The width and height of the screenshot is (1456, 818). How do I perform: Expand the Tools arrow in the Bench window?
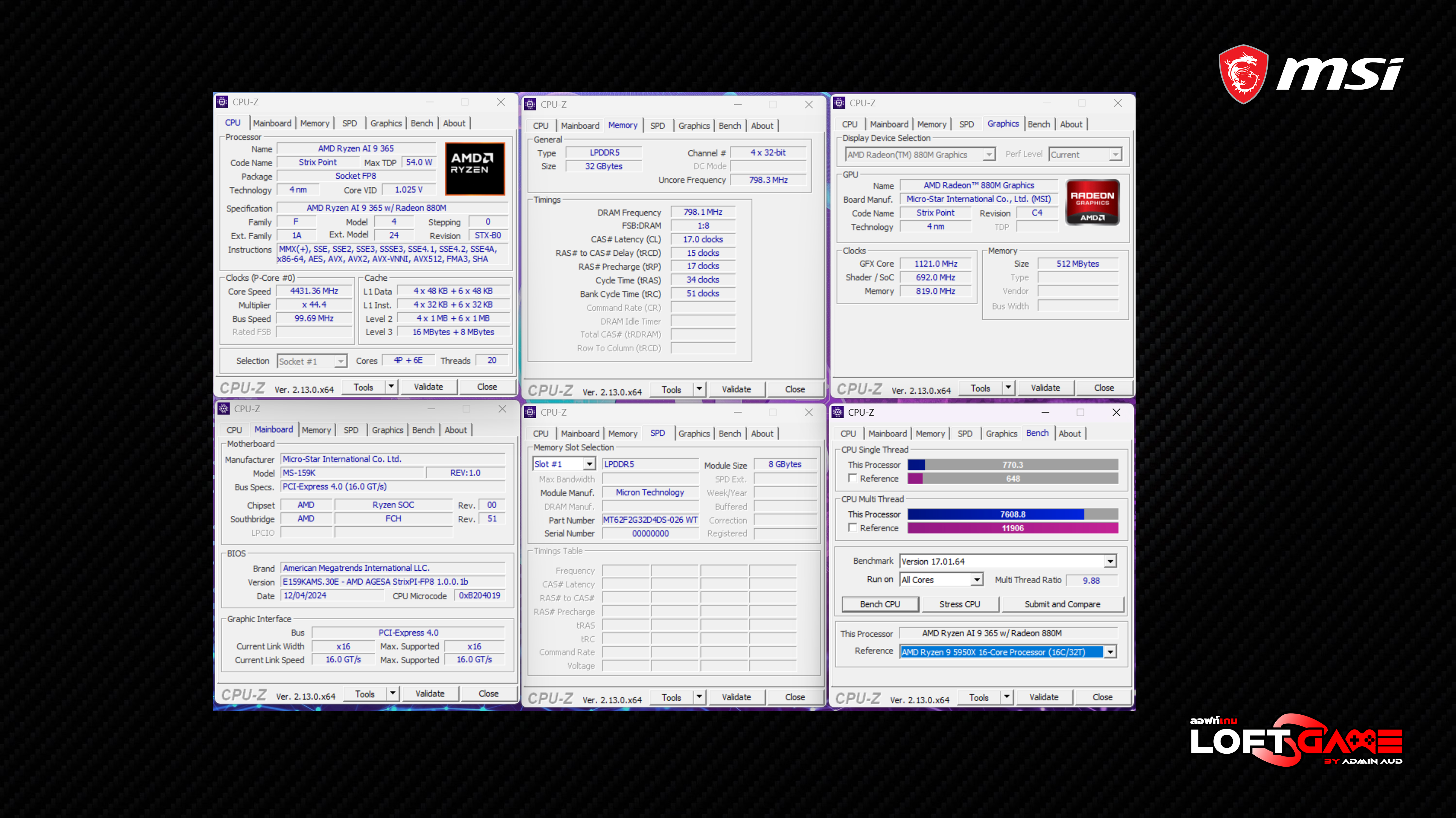tap(1007, 698)
